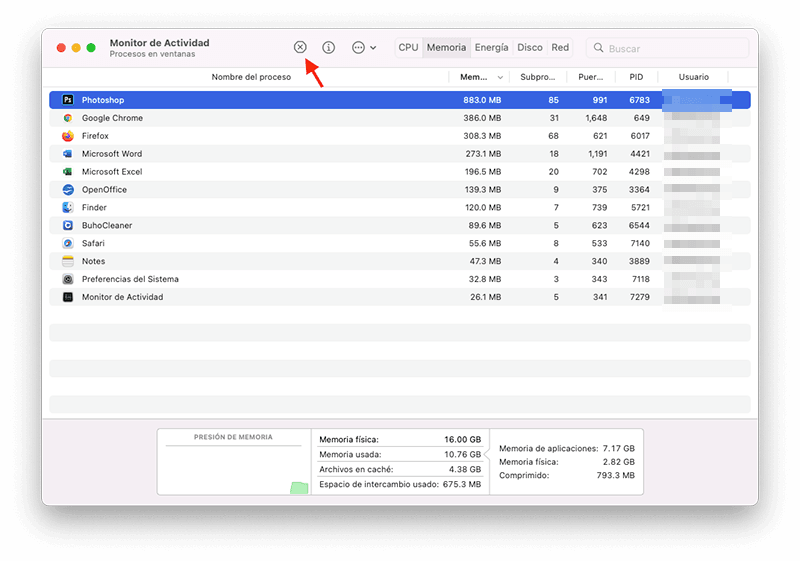Click the Firefox icon in process list

point(68,136)
